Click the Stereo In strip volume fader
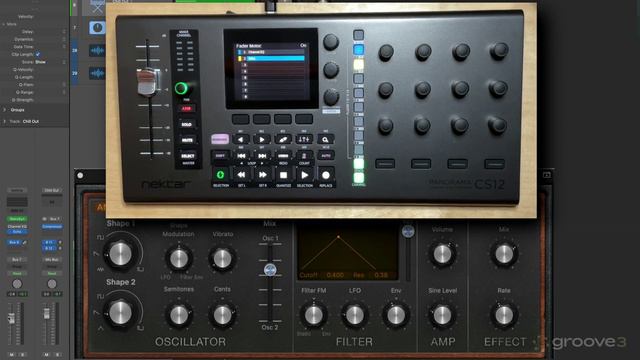 tap(11, 318)
